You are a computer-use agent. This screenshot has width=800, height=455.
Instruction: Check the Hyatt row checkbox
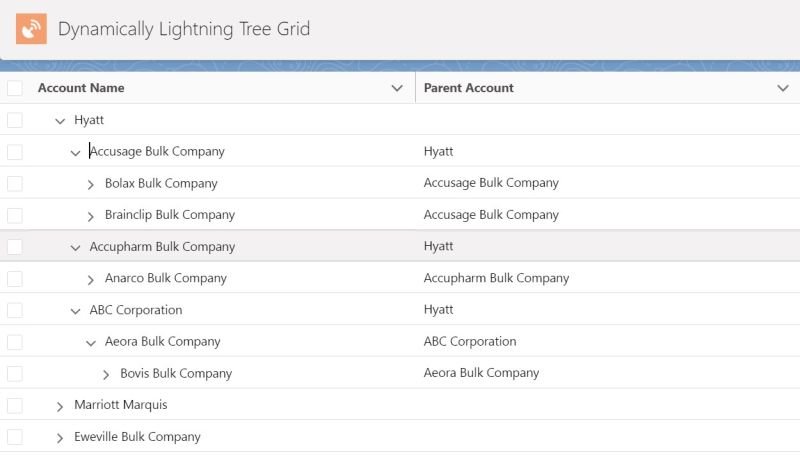(x=15, y=120)
